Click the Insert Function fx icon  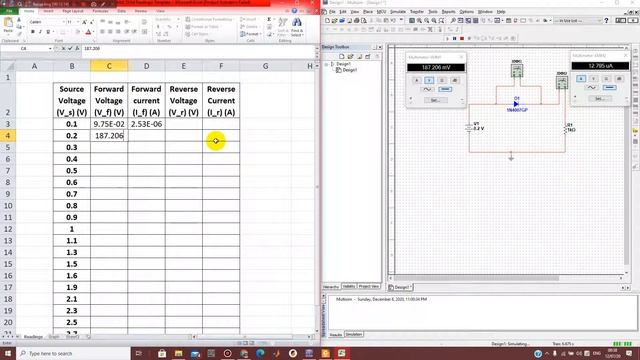click(77, 49)
